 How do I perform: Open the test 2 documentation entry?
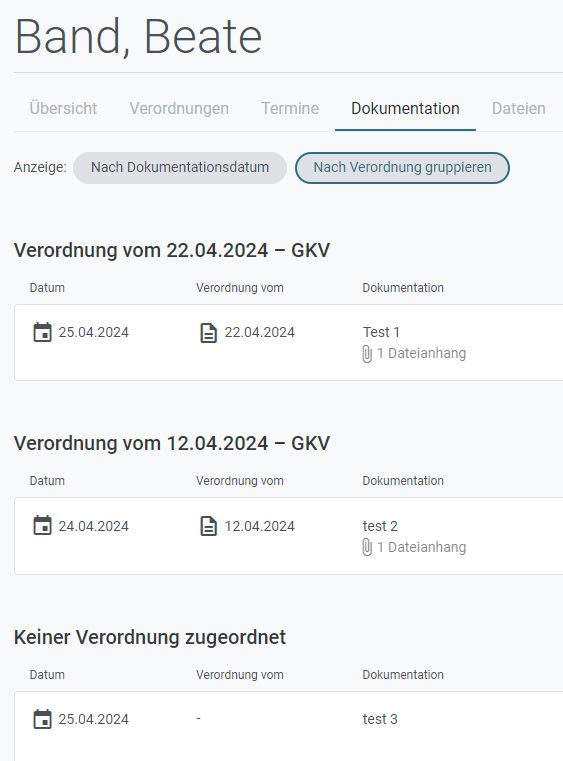[x=289, y=536]
